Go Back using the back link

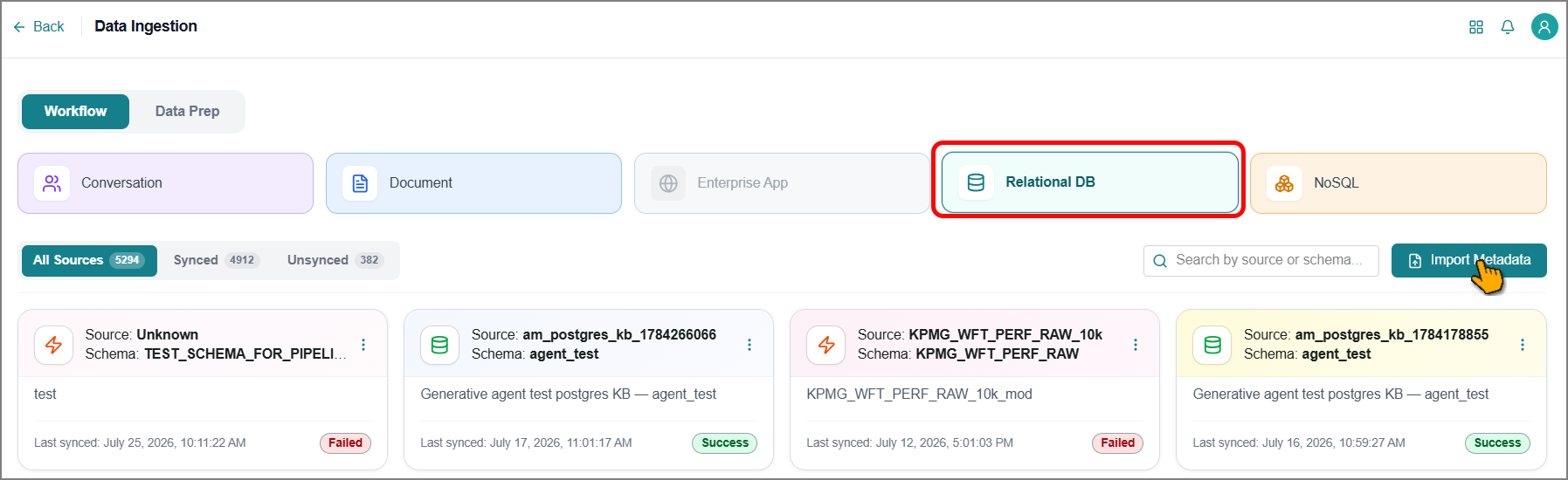[x=39, y=27]
